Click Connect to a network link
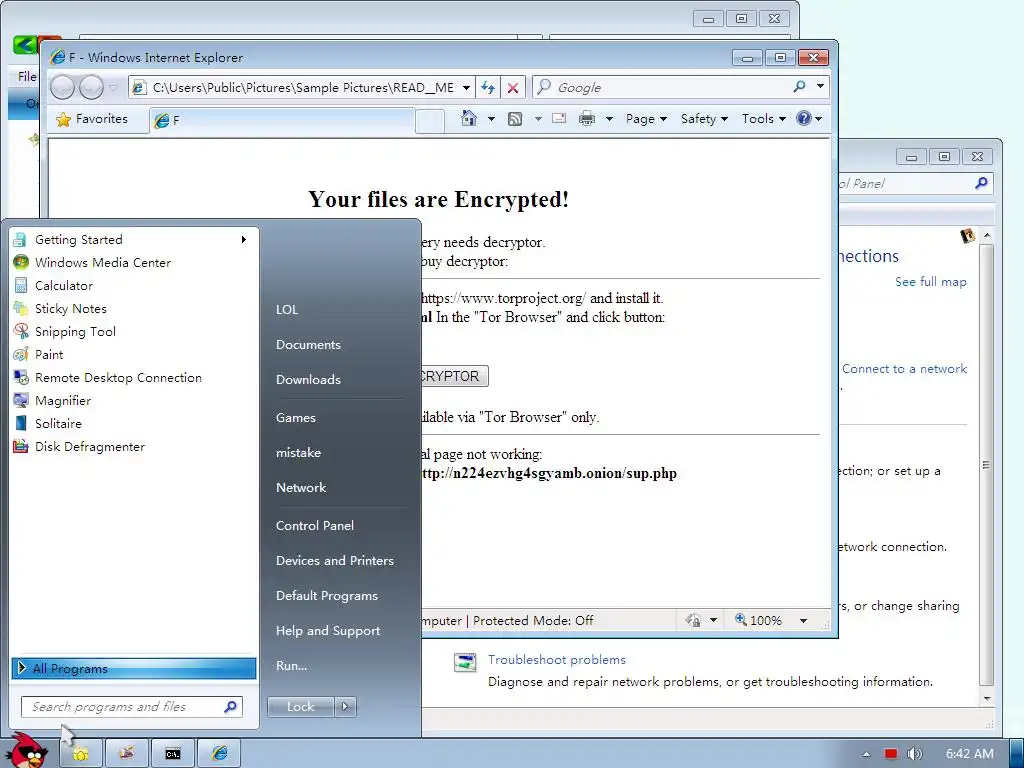The image size is (1024, 768). point(904,369)
